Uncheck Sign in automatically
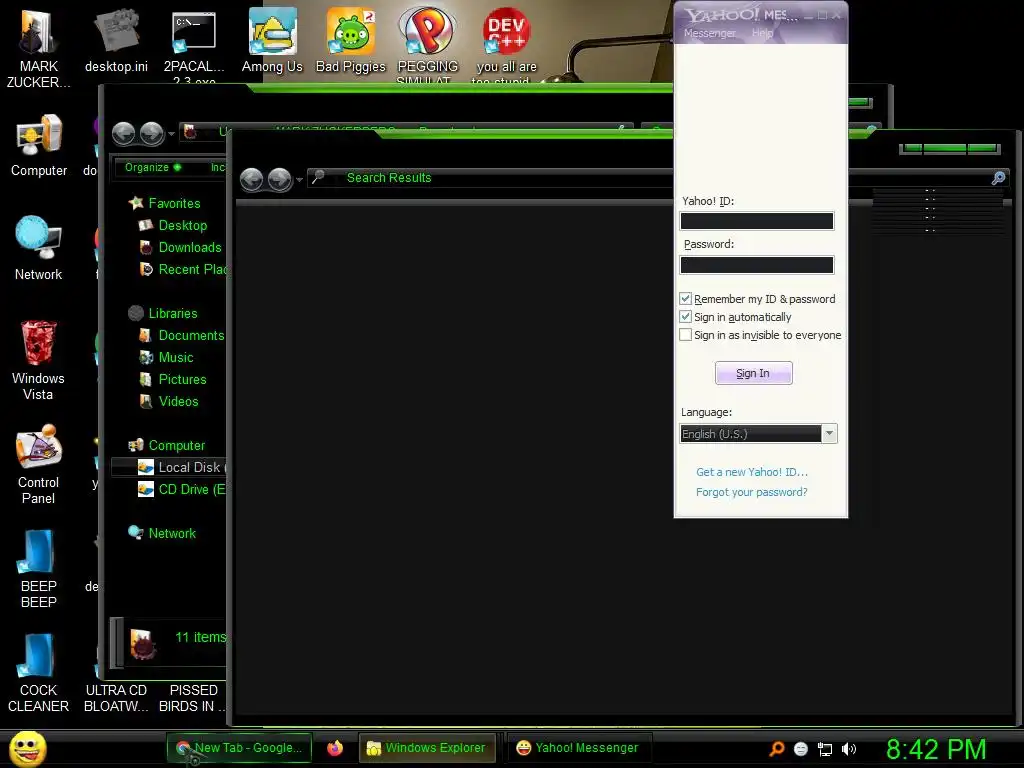 tap(685, 317)
